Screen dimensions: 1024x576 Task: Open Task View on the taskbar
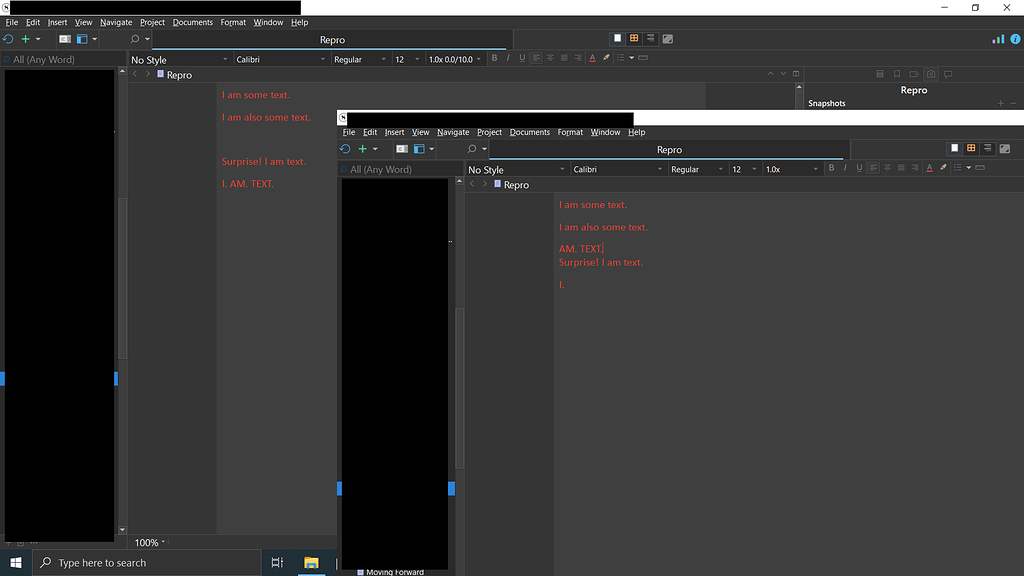(277, 562)
